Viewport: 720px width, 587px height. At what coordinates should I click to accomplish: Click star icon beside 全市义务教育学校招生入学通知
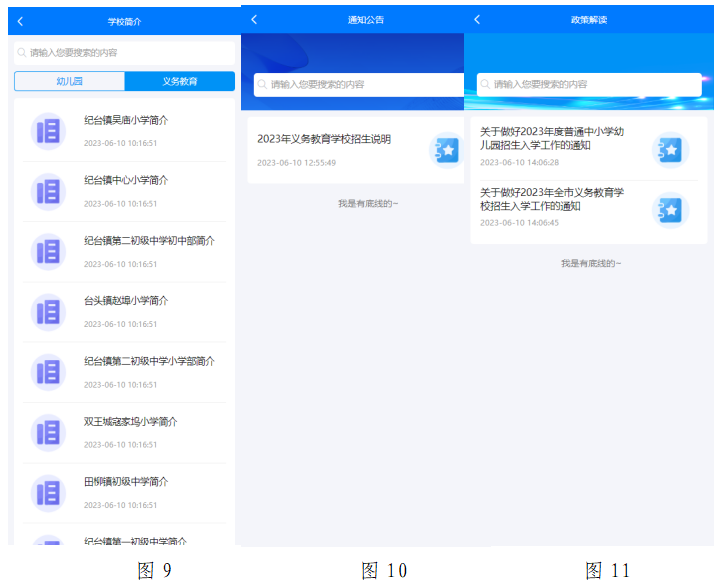670,211
